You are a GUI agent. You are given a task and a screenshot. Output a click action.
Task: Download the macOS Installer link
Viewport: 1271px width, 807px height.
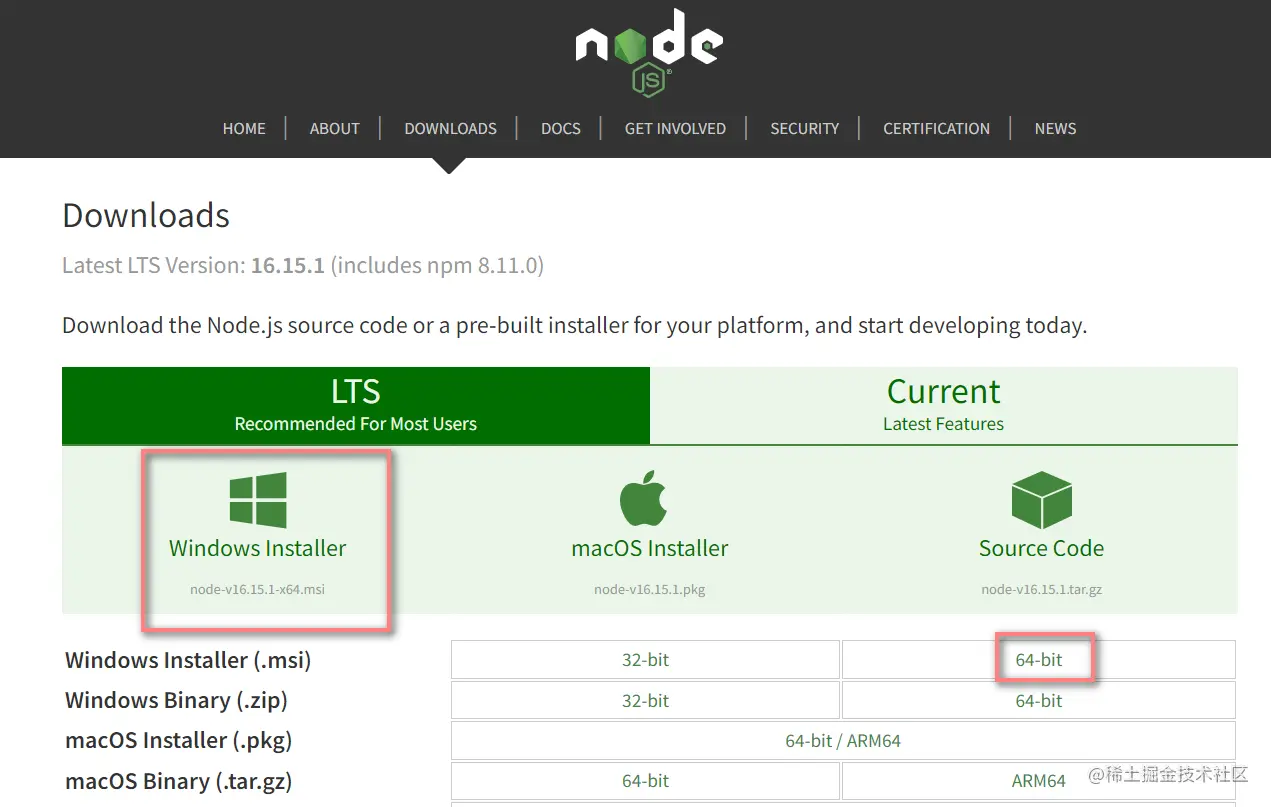(650, 548)
